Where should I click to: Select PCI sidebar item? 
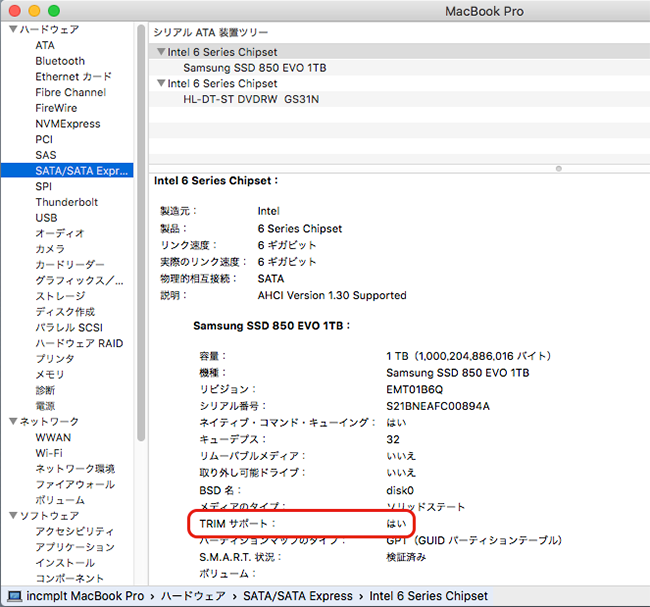click(x=44, y=139)
